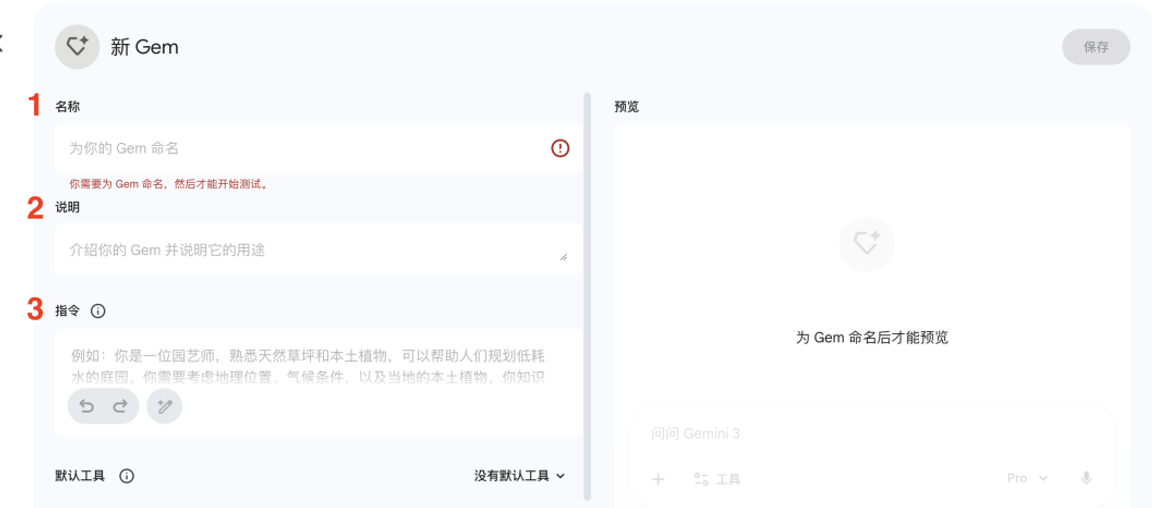Click the 名称 field label
The height and width of the screenshot is (508, 1156).
coord(68,107)
